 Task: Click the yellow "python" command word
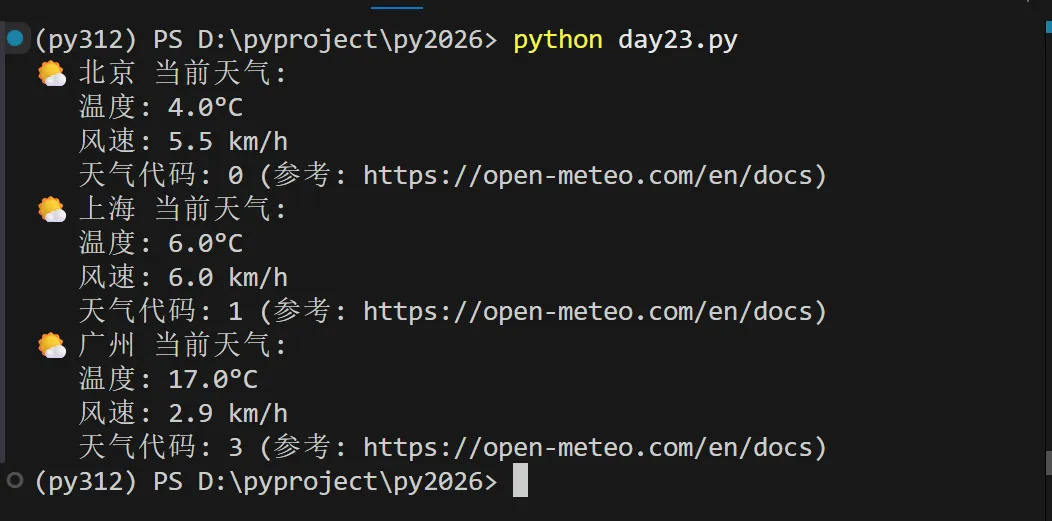(x=557, y=40)
